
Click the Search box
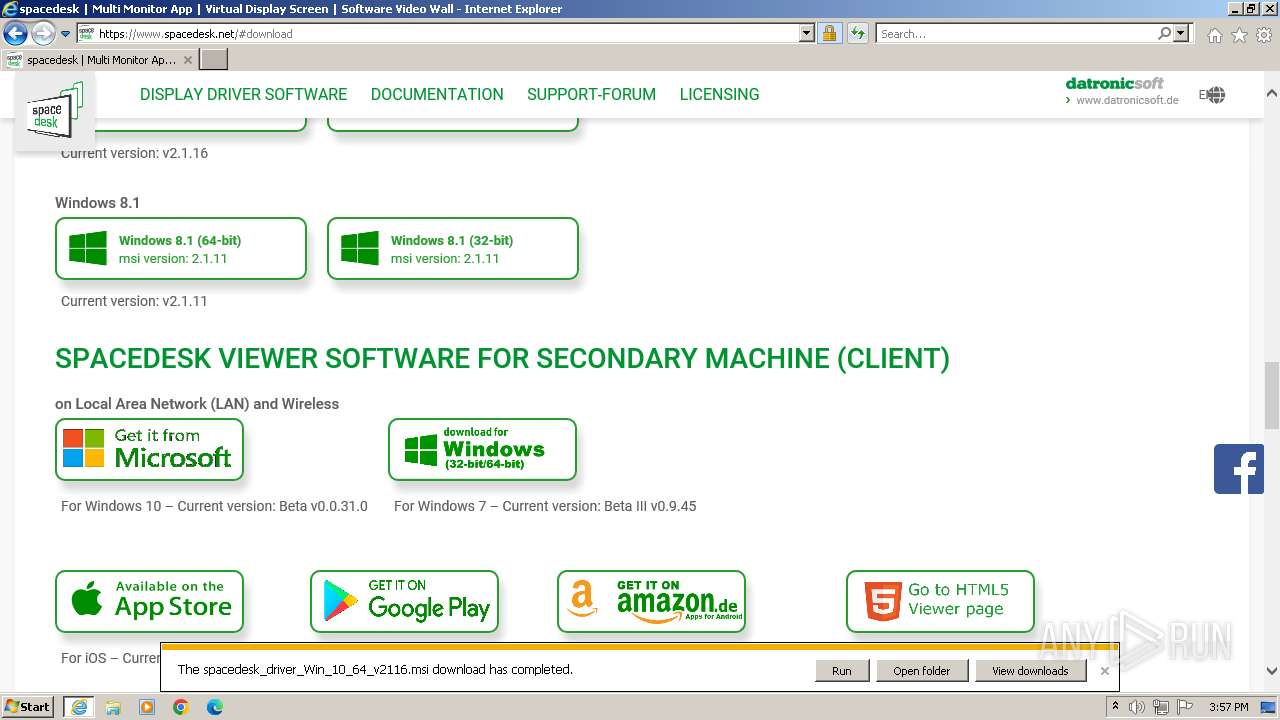(1016, 33)
